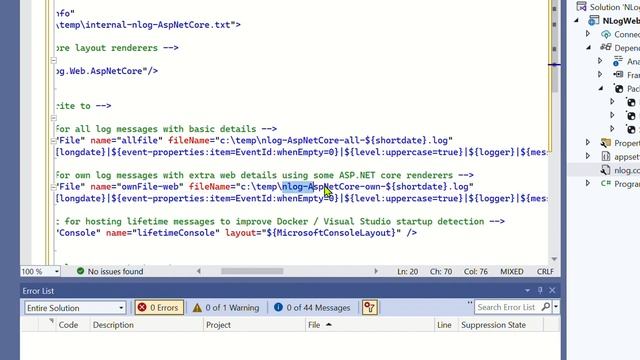Image resolution: width=640 pixels, height=360 pixels.
Task: Sort by the Code column header
Action: pos(68,325)
